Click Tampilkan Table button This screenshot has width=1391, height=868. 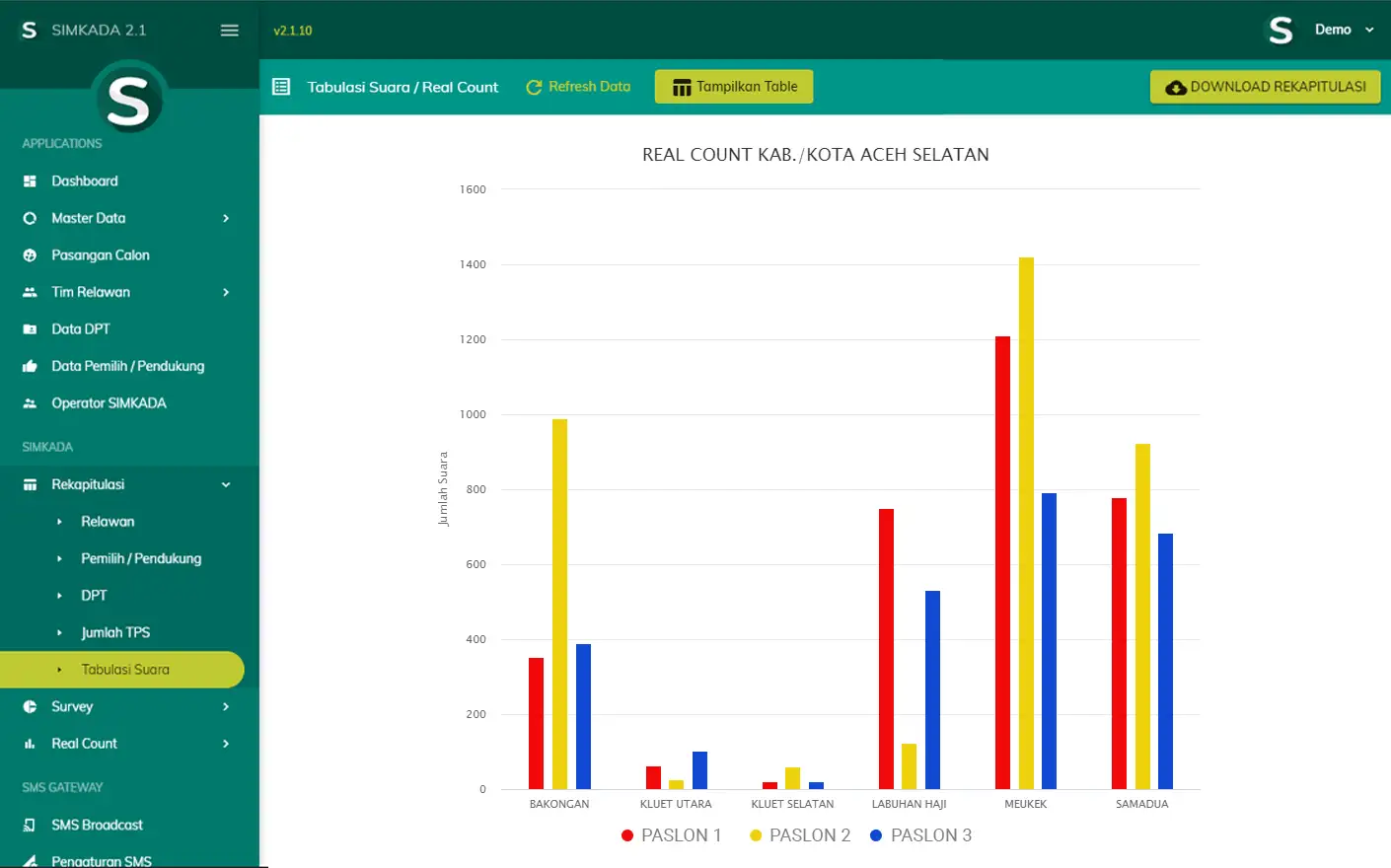(x=734, y=87)
